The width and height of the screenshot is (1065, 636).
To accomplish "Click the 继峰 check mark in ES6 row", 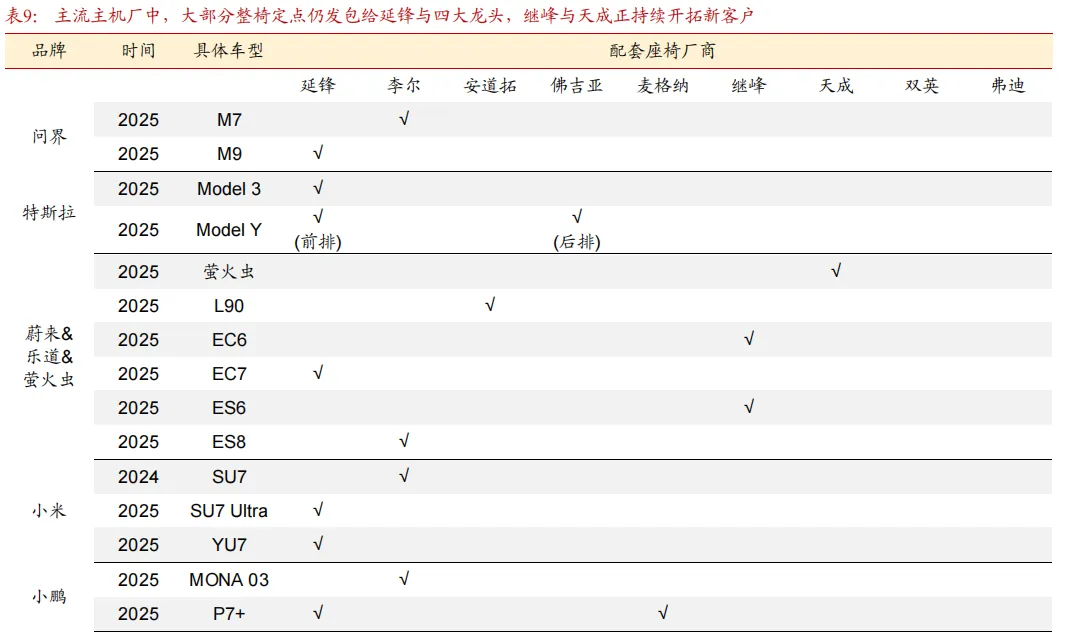I will (749, 406).
